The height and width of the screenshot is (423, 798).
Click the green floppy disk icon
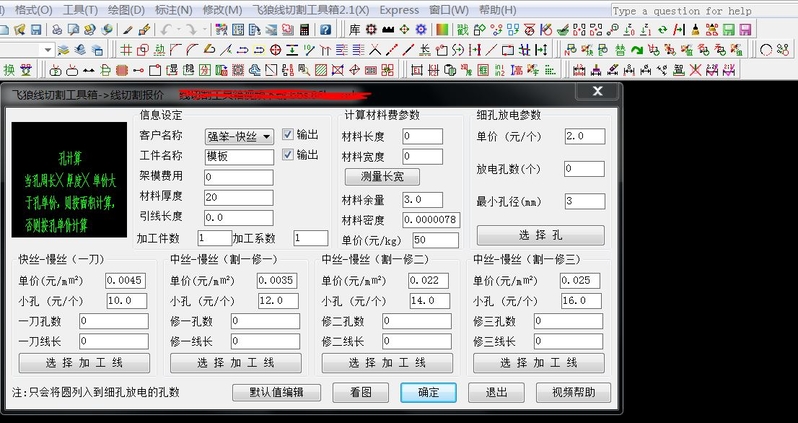729,30
